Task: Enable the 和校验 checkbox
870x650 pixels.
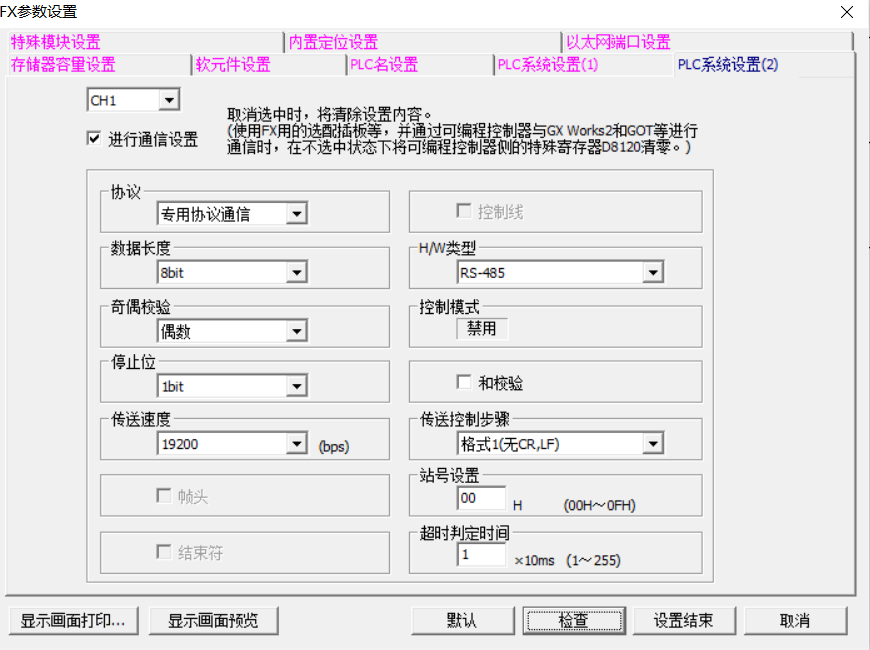Action: pyautogui.click(x=464, y=383)
